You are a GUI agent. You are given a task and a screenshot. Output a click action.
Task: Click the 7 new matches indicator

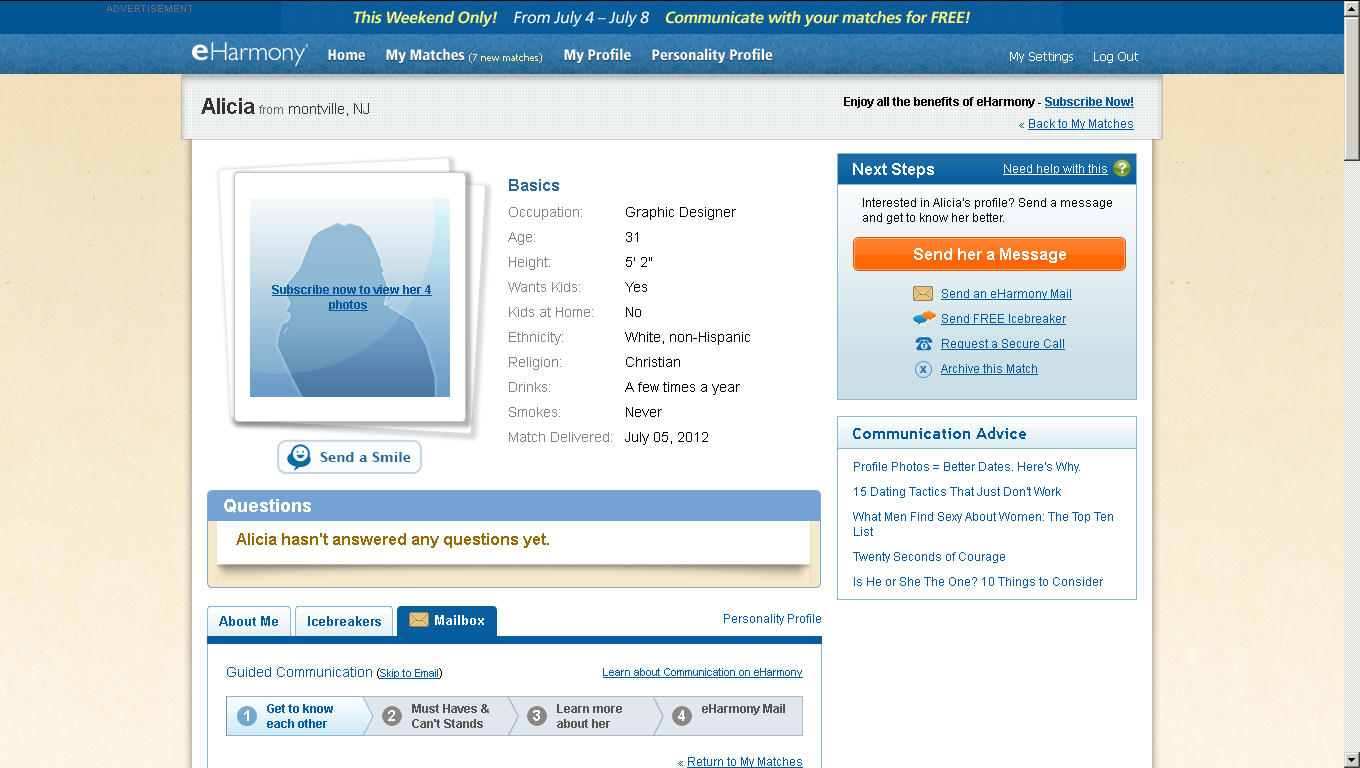coord(506,57)
